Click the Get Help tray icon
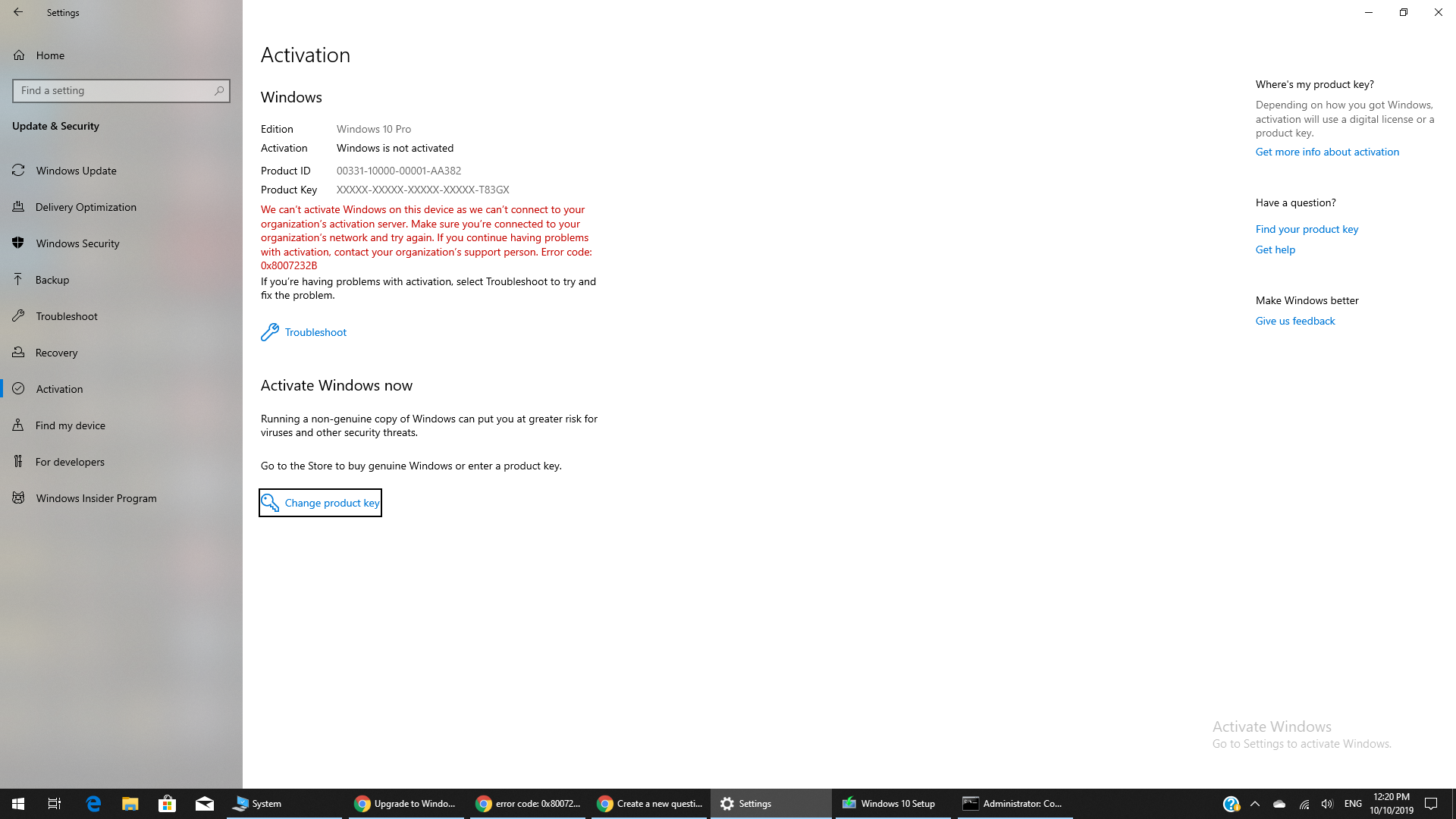 (1231, 804)
